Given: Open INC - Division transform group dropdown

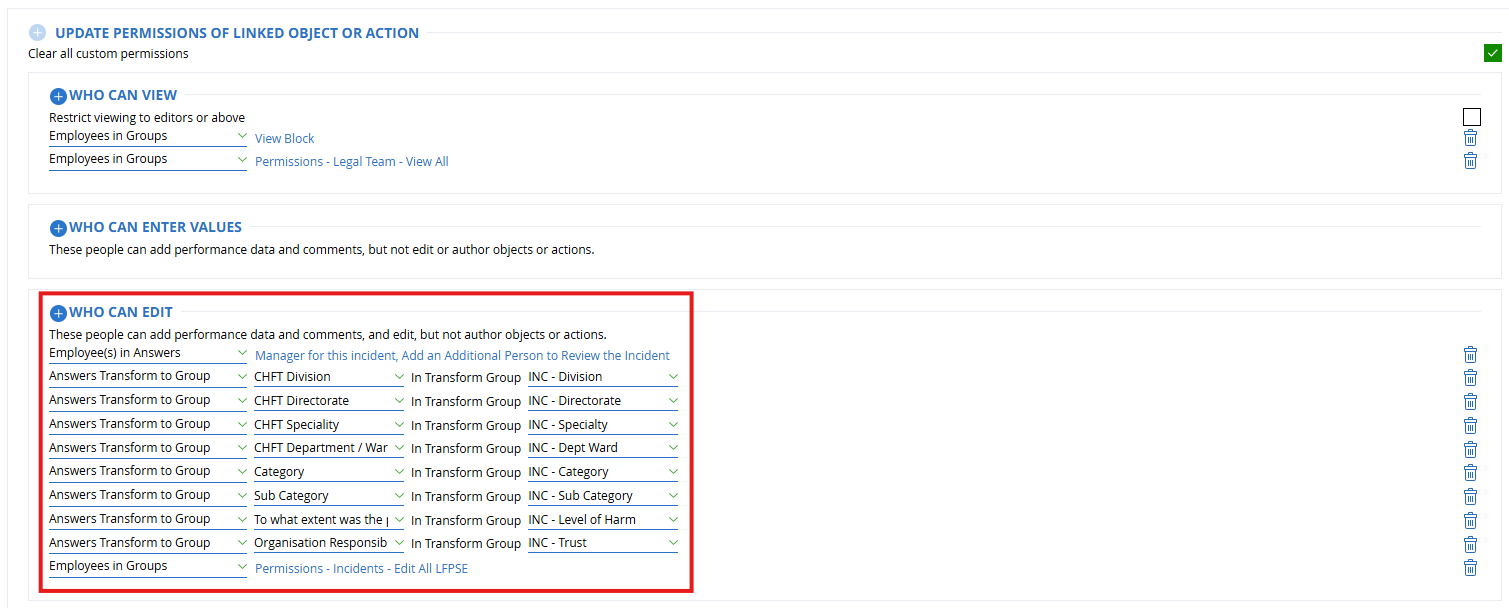Looking at the screenshot, I should [603, 377].
